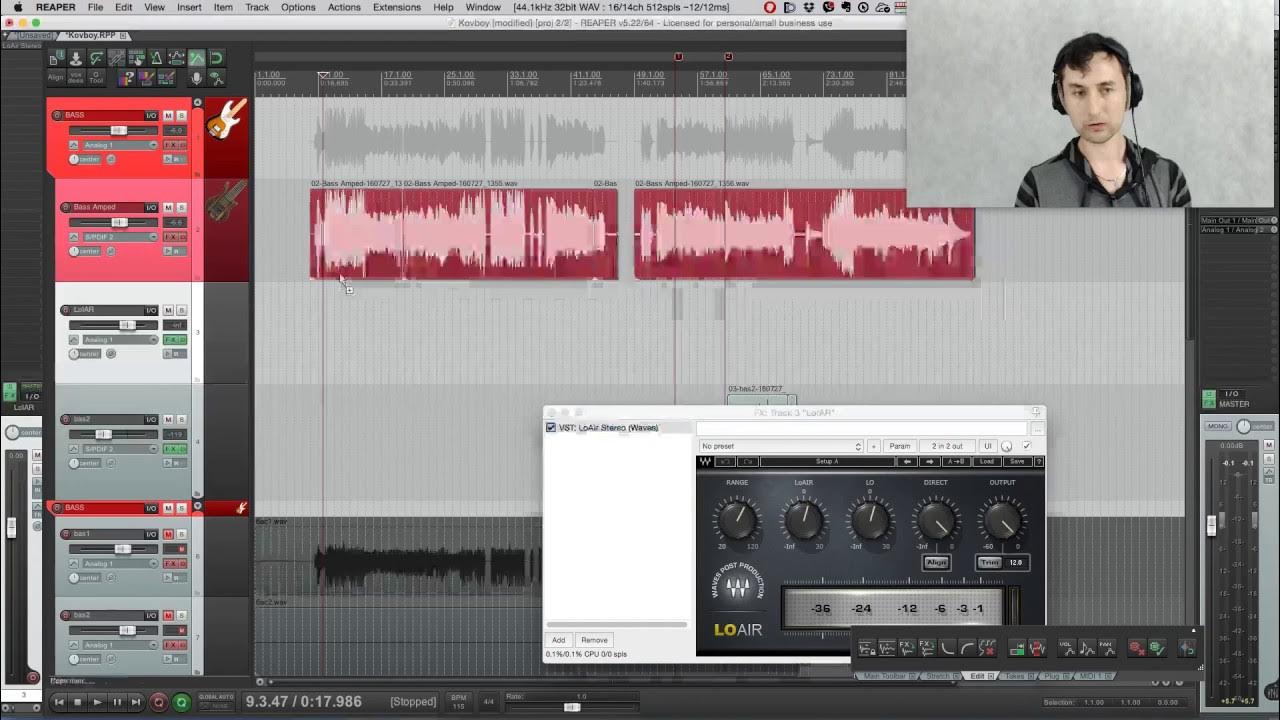Click the Q Tool toolbar button
The width and height of the screenshot is (1280, 720).
(96, 78)
